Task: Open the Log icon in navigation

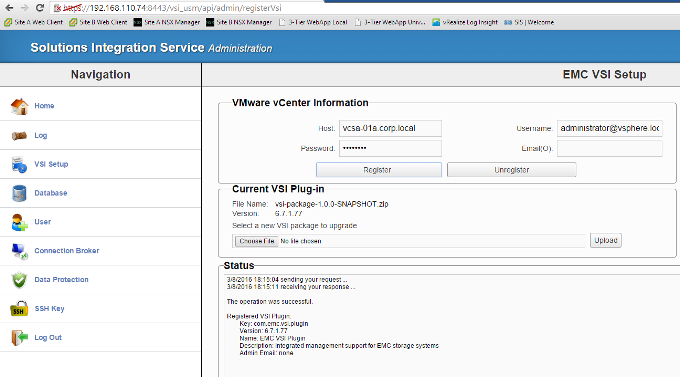Action: point(19,136)
